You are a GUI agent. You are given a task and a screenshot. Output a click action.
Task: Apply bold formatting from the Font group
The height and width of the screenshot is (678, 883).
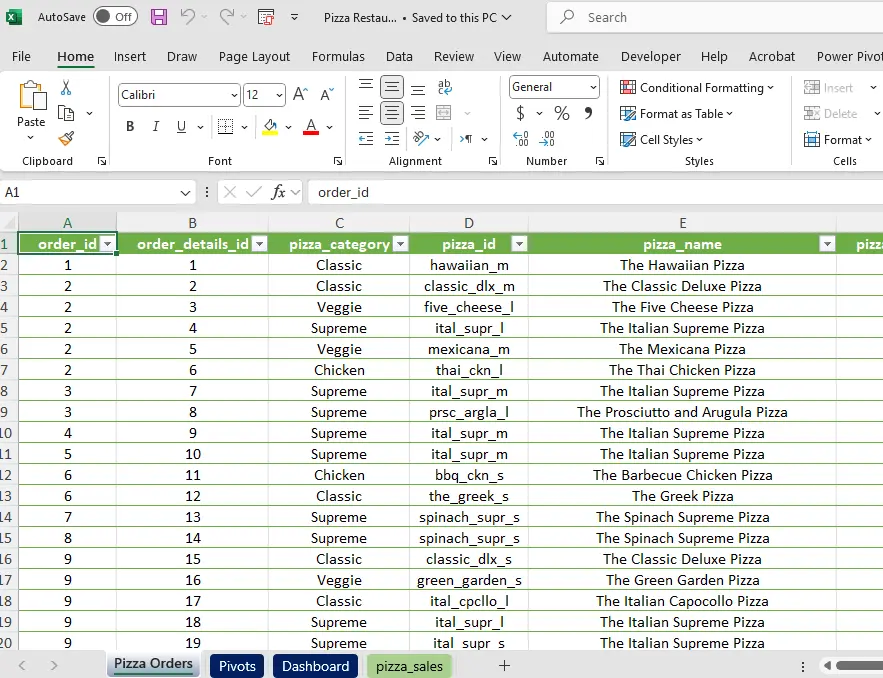[x=130, y=127]
